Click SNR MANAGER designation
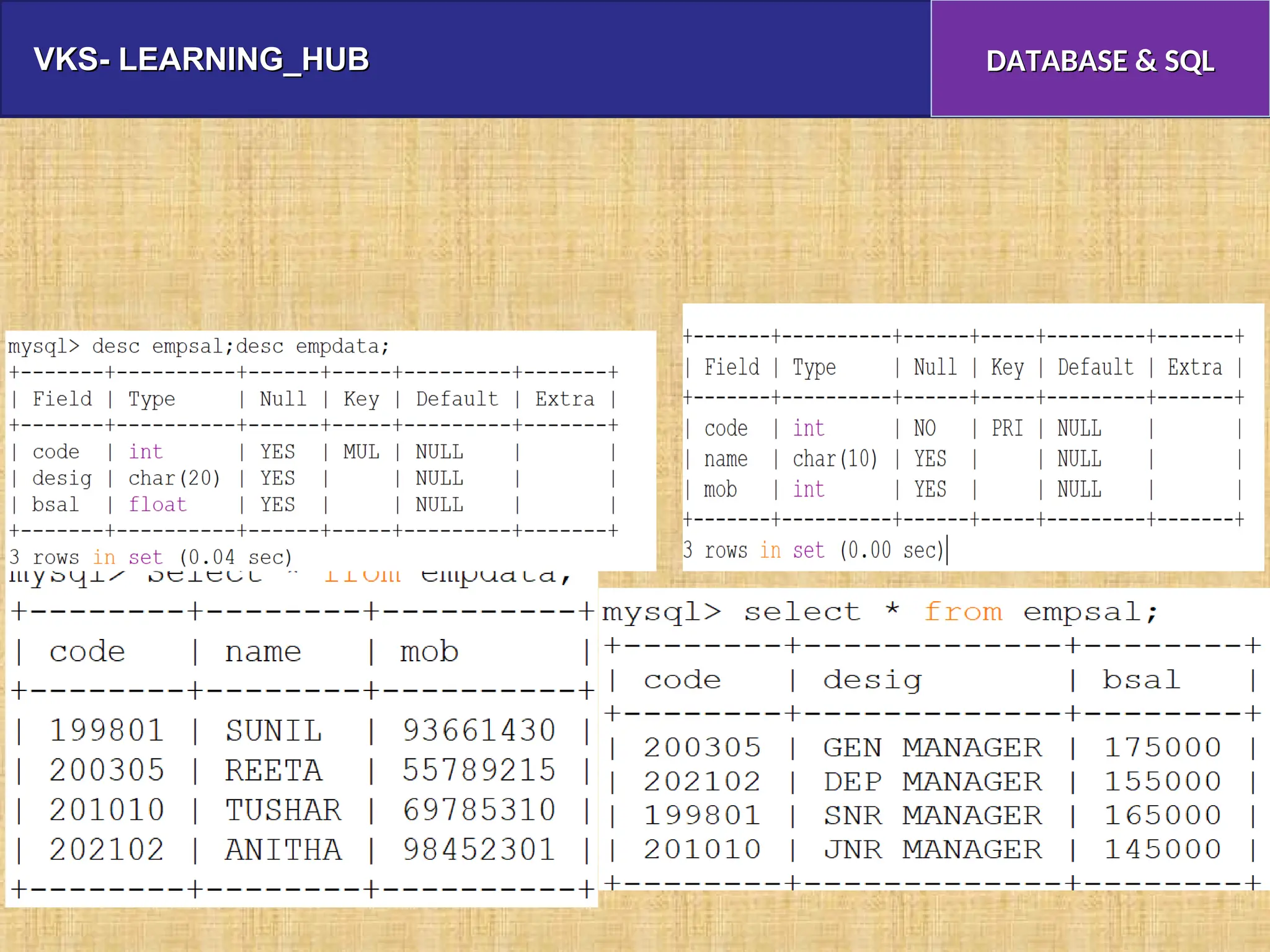Screen dimensions: 1270x952 (x=933, y=815)
